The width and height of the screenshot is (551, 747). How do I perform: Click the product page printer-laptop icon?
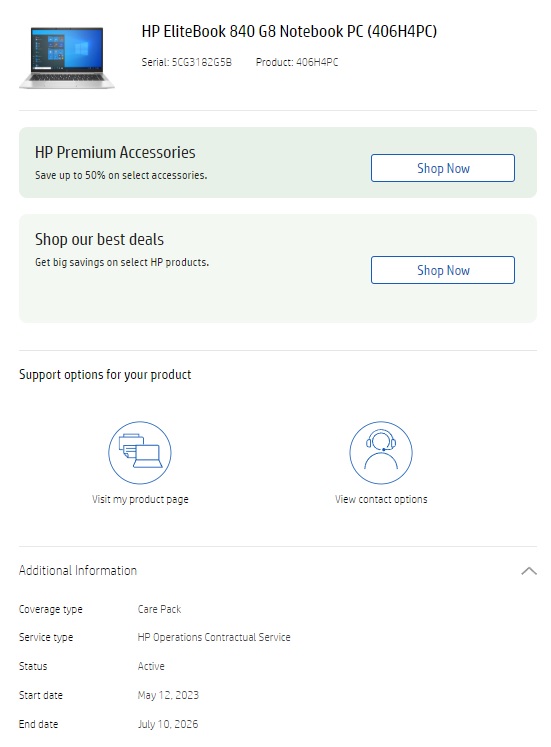click(x=140, y=453)
